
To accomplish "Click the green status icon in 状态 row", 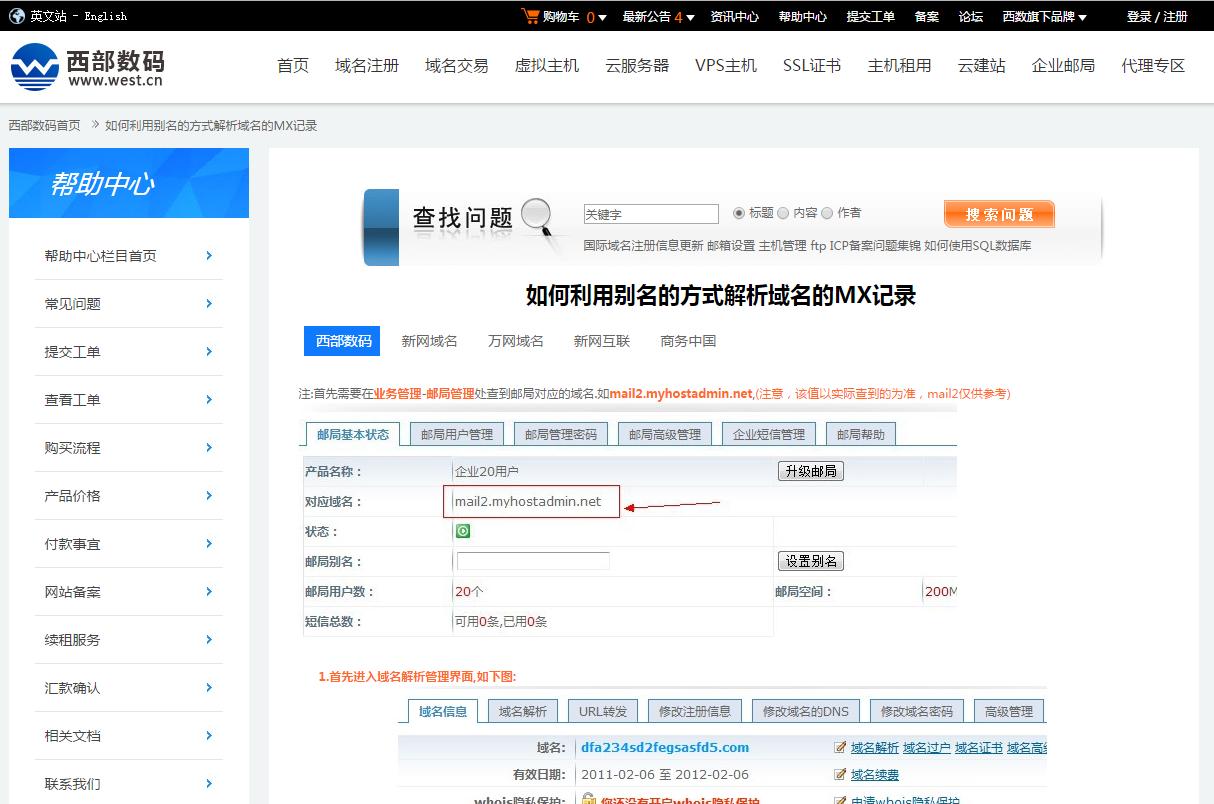I will tap(462, 530).
